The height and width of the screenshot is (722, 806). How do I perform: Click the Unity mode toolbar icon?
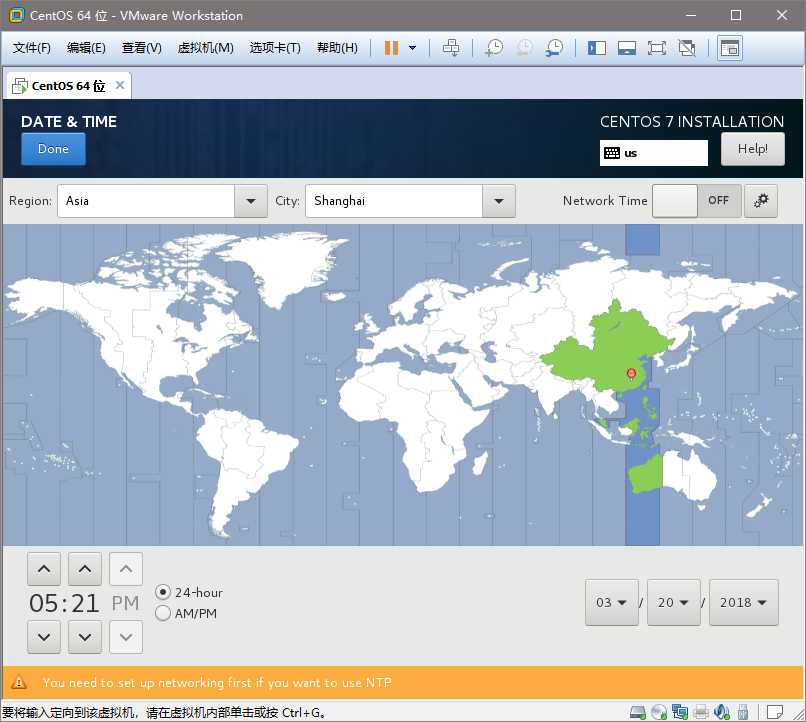(x=687, y=48)
